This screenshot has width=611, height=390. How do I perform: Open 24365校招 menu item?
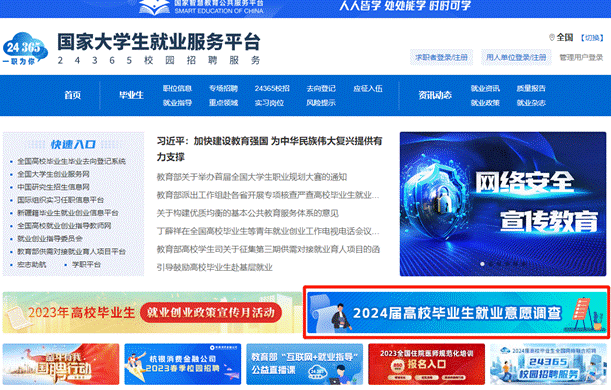click(272, 88)
